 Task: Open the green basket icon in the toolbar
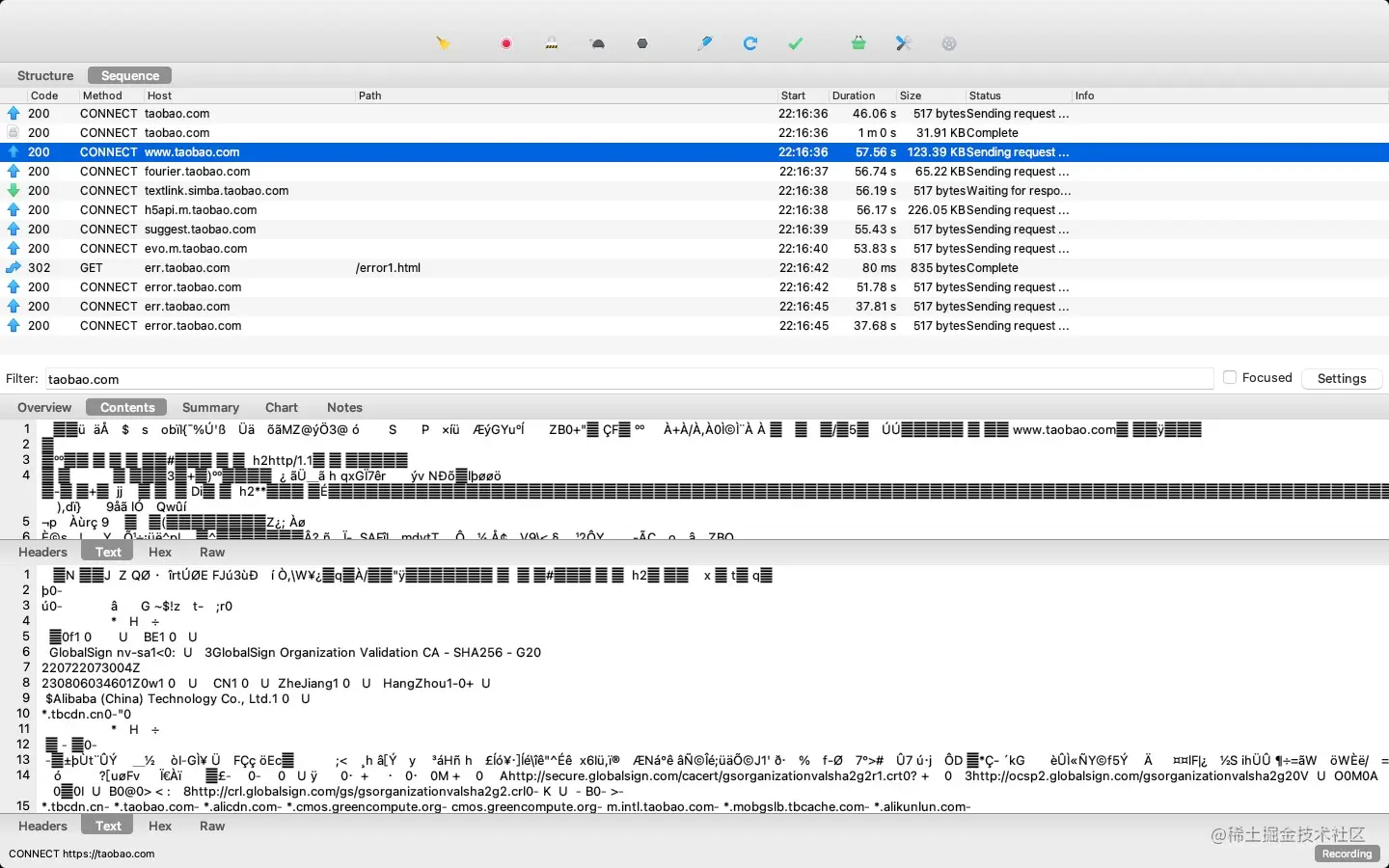point(858,43)
